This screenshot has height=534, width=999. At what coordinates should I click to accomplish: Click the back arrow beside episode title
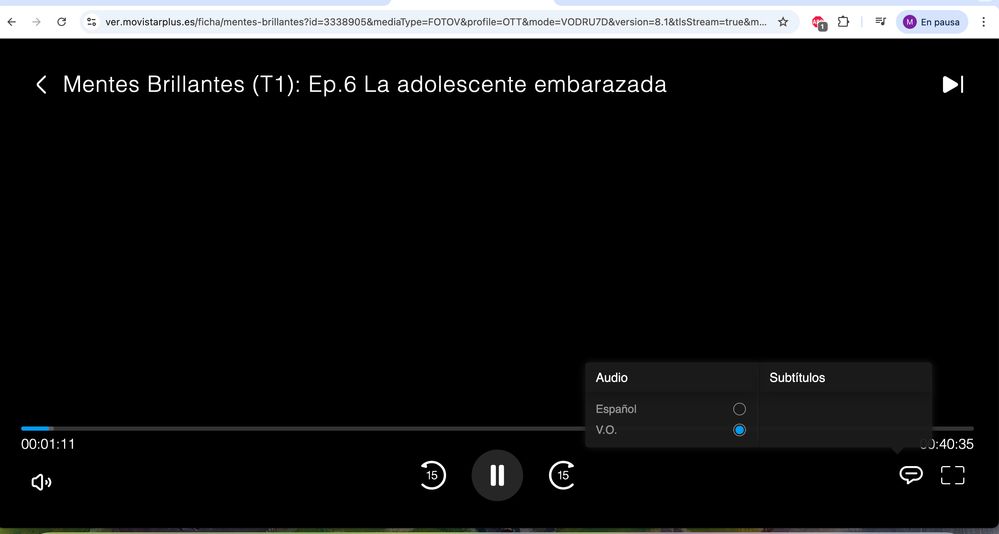(41, 85)
